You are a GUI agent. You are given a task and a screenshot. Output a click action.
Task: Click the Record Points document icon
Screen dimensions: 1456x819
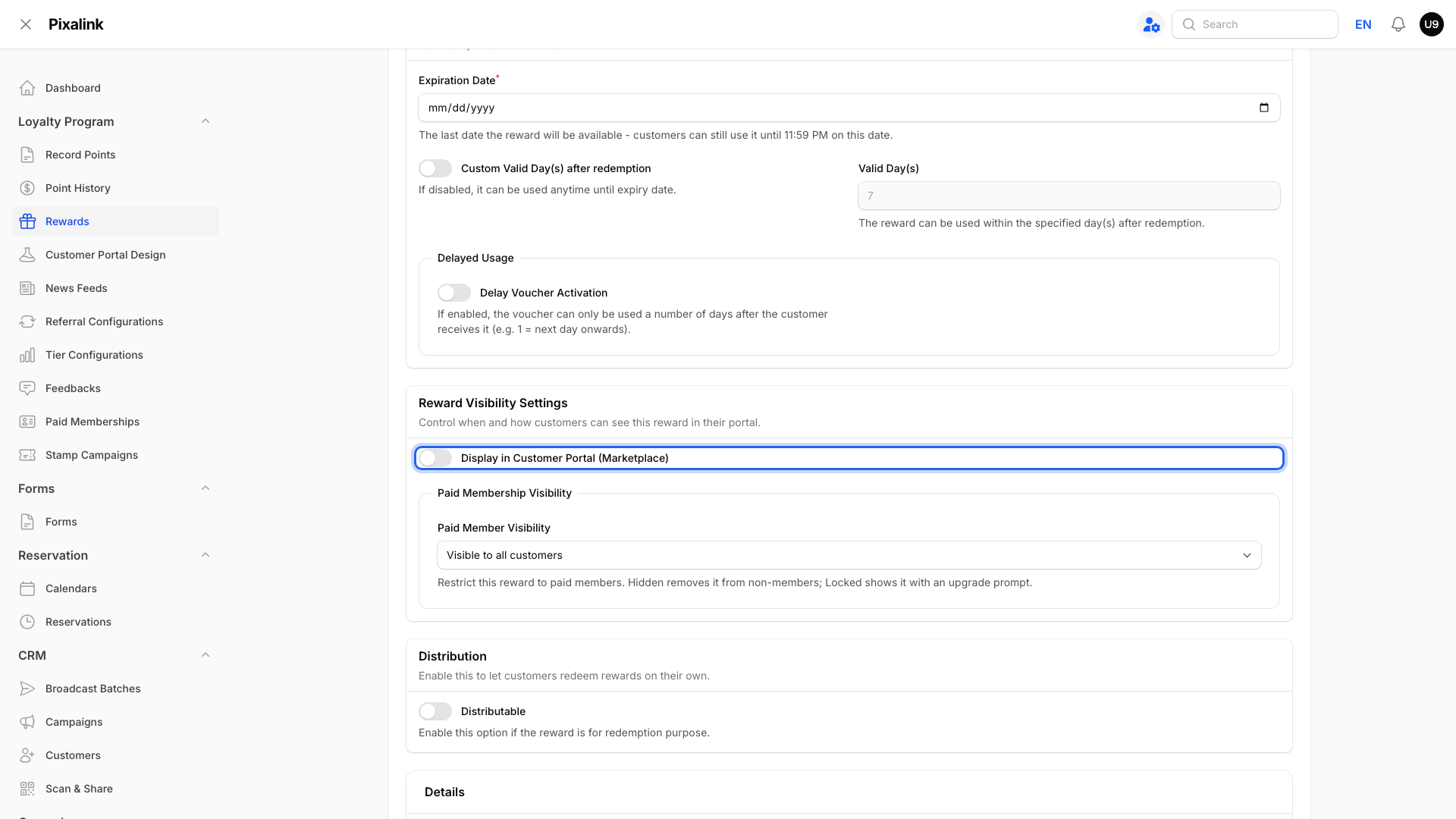click(x=27, y=155)
